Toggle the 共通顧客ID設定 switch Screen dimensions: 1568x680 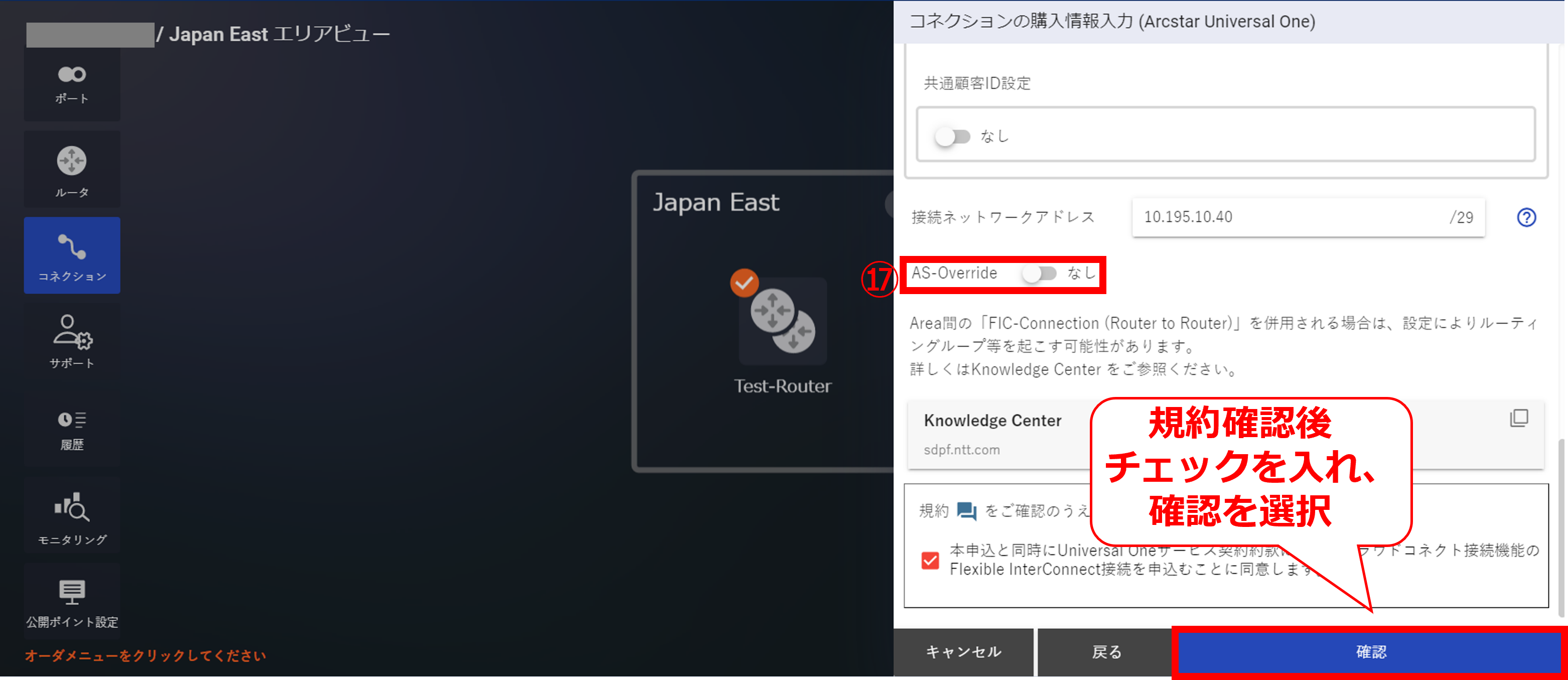pyautogui.click(x=953, y=137)
